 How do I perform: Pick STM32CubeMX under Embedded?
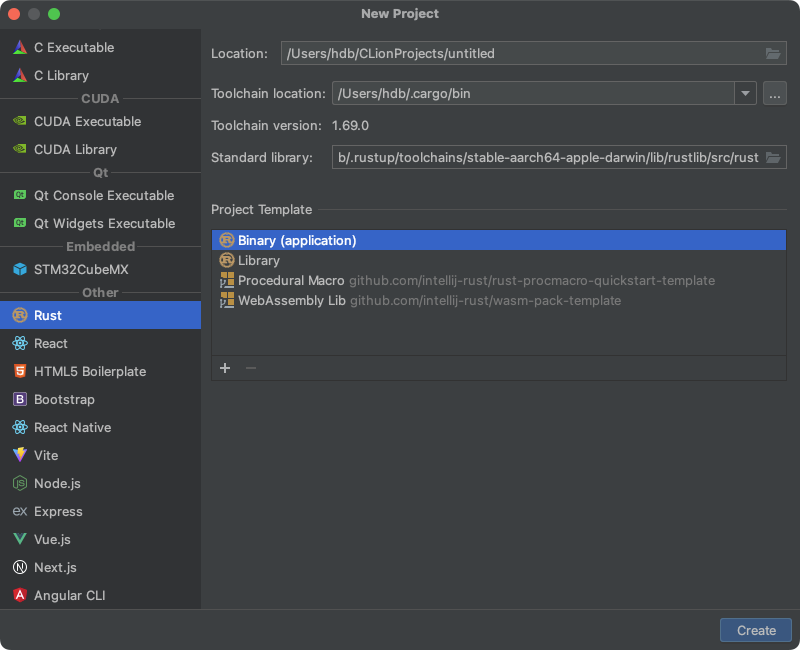(x=101, y=269)
